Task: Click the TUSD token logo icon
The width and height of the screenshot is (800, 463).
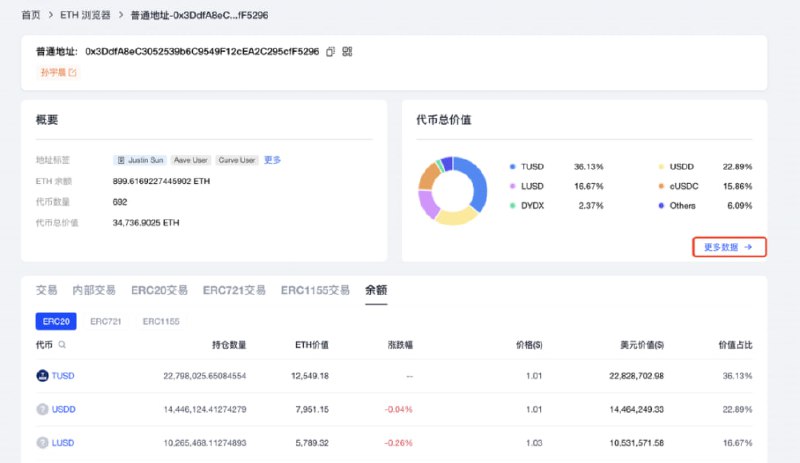Action: point(43,376)
